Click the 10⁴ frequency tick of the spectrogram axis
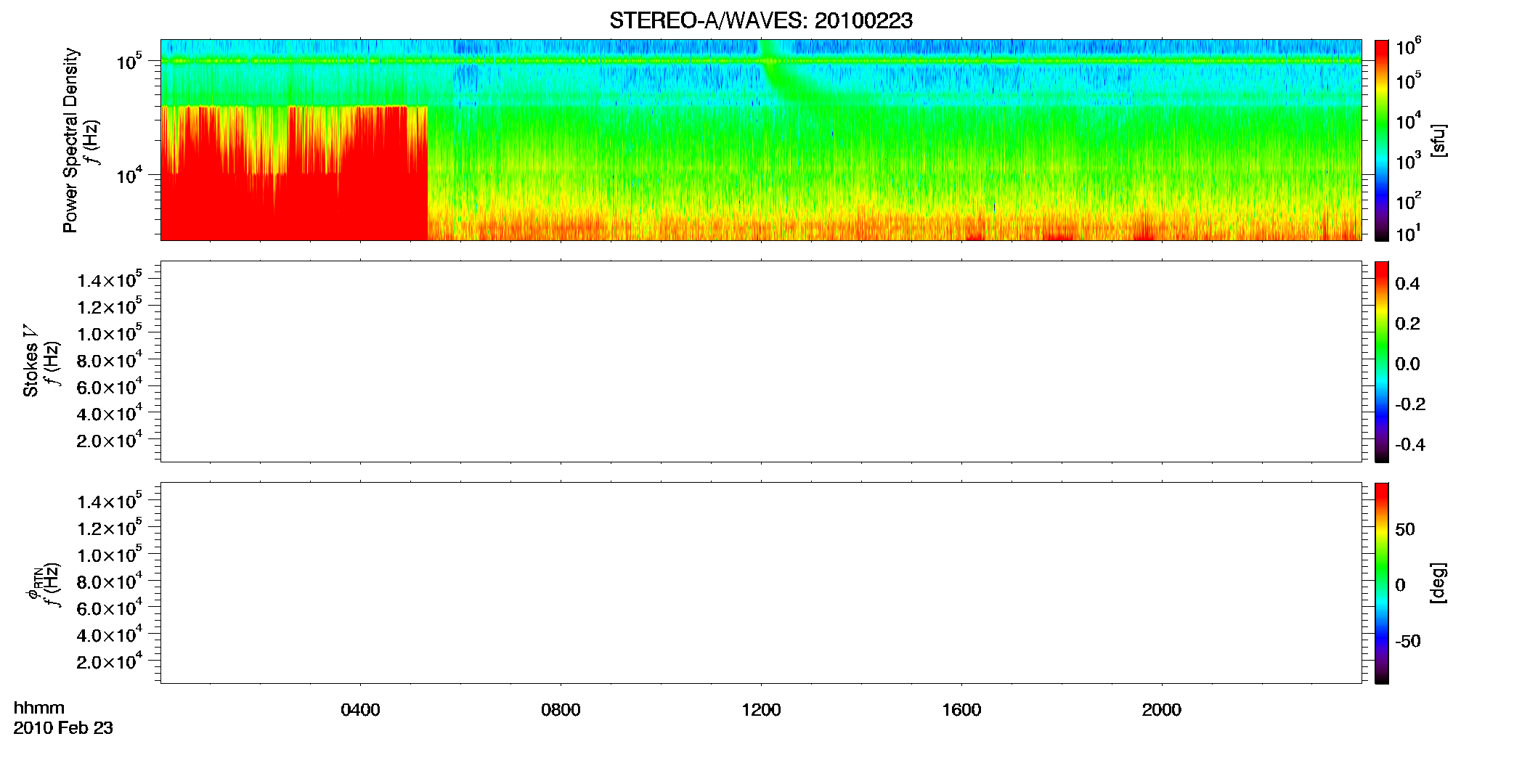Image resolution: width=1522 pixels, height=784 pixels. tap(129, 174)
